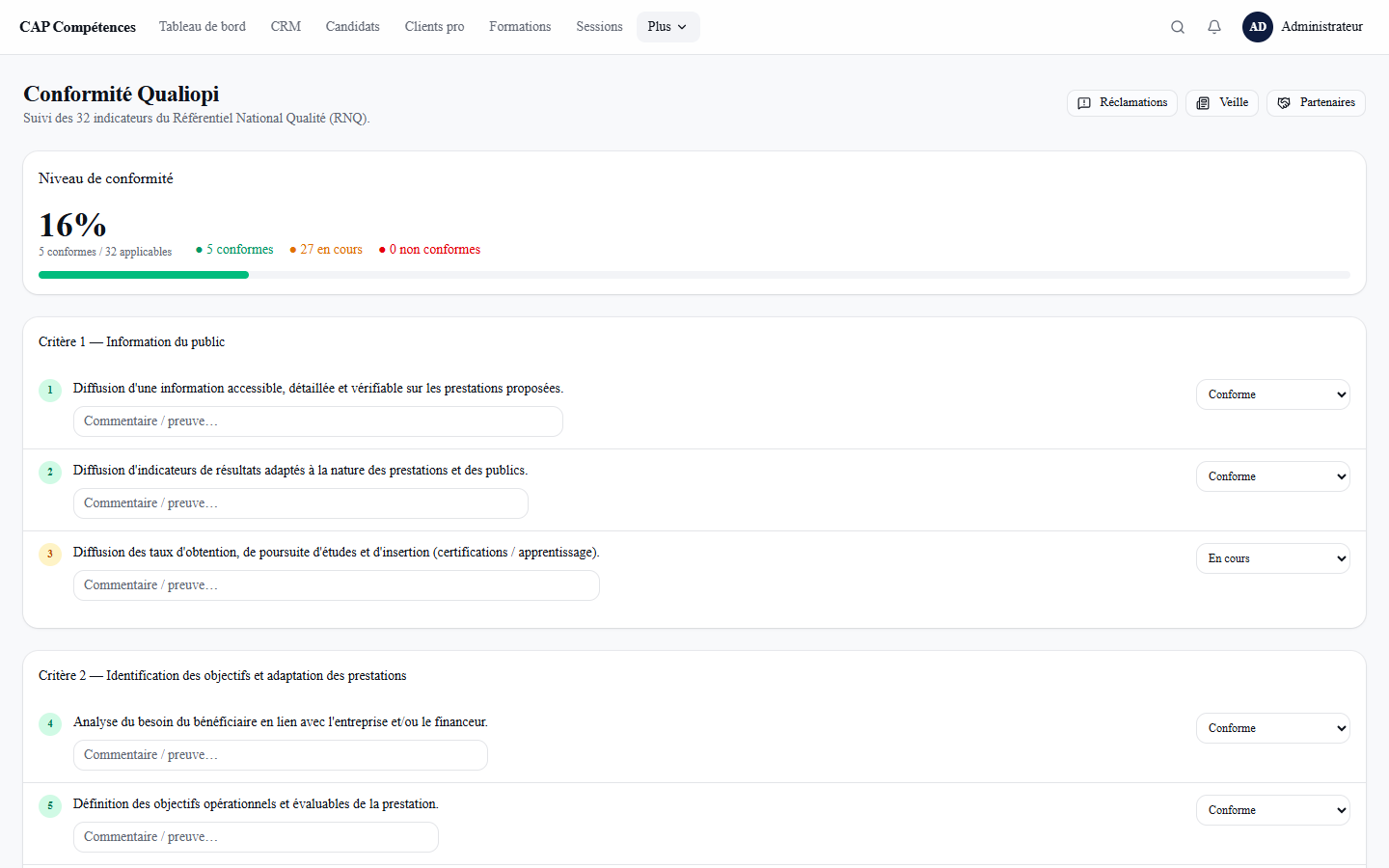Click indicator number 1 badge
Image resolution: width=1389 pixels, height=868 pixels.
coord(50,390)
